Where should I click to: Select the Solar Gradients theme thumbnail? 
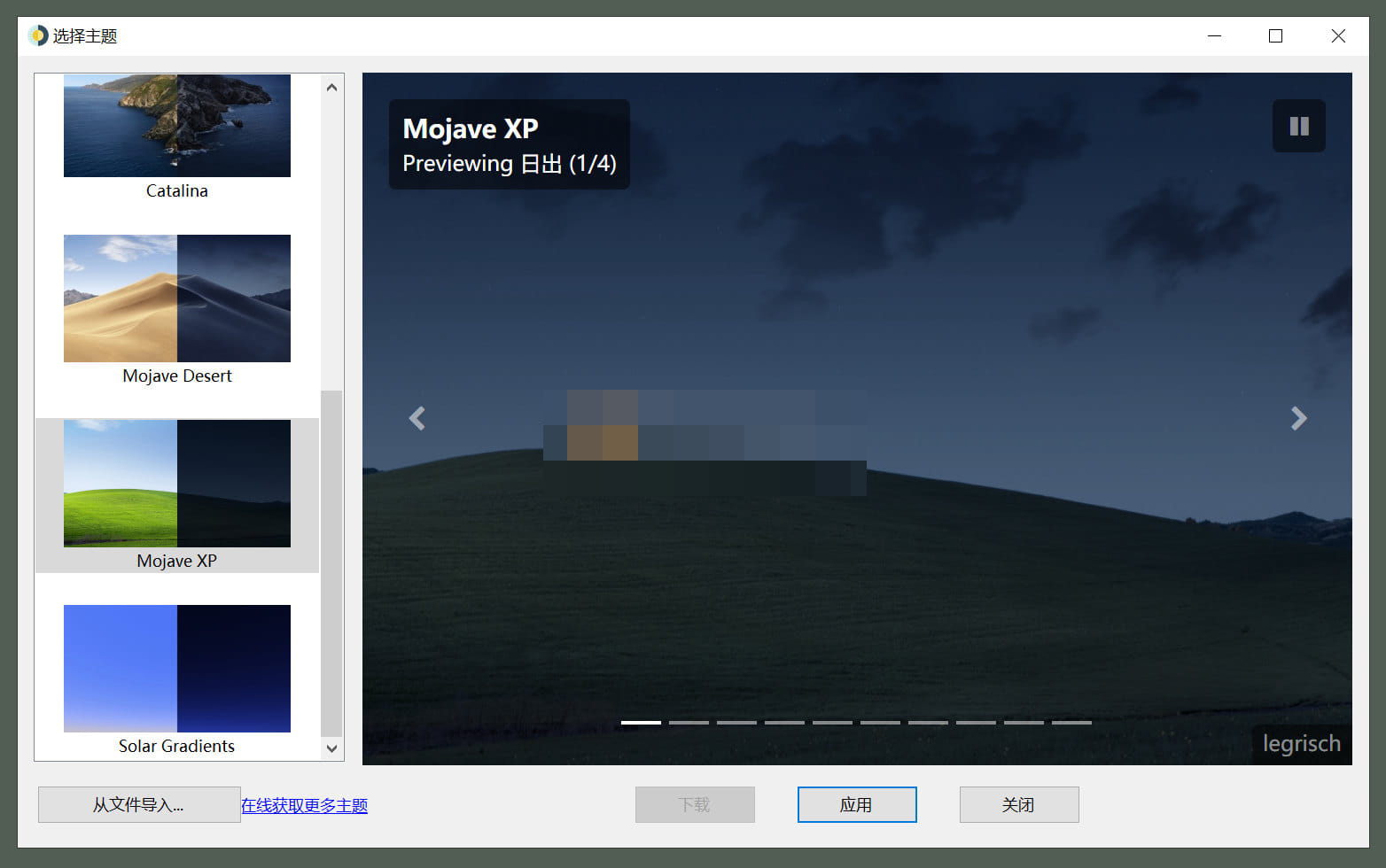point(176,669)
